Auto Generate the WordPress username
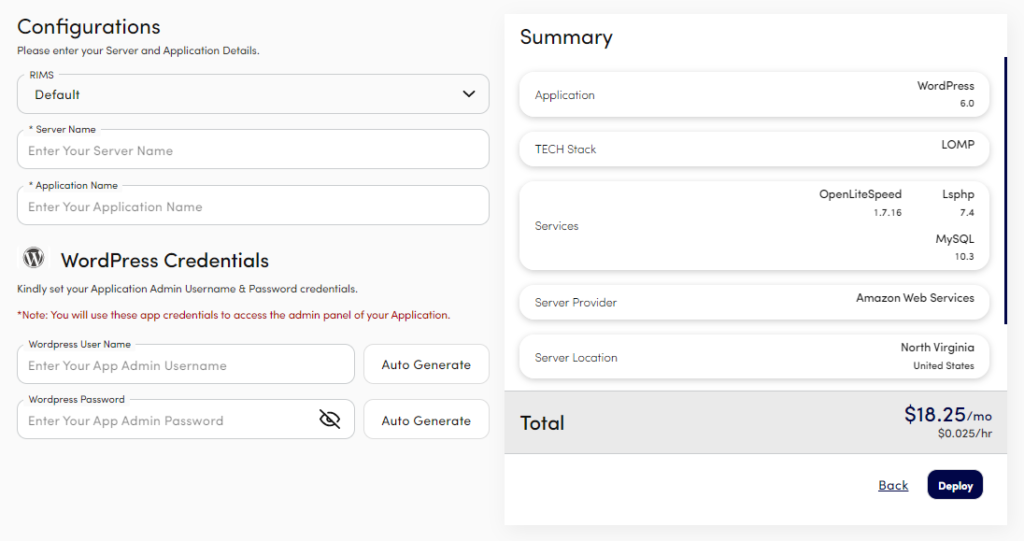This screenshot has width=1024, height=541. pyautogui.click(x=426, y=365)
